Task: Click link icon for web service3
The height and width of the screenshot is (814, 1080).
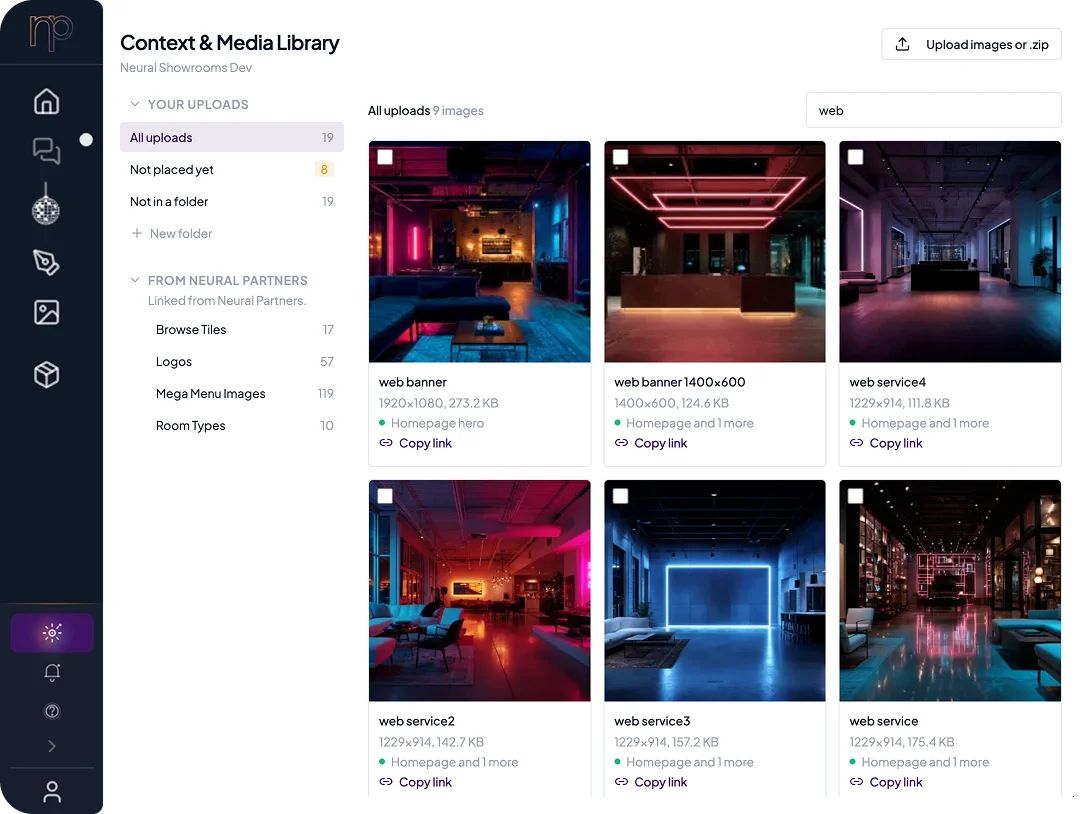Action: pyautogui.click(x=621, y=782)
